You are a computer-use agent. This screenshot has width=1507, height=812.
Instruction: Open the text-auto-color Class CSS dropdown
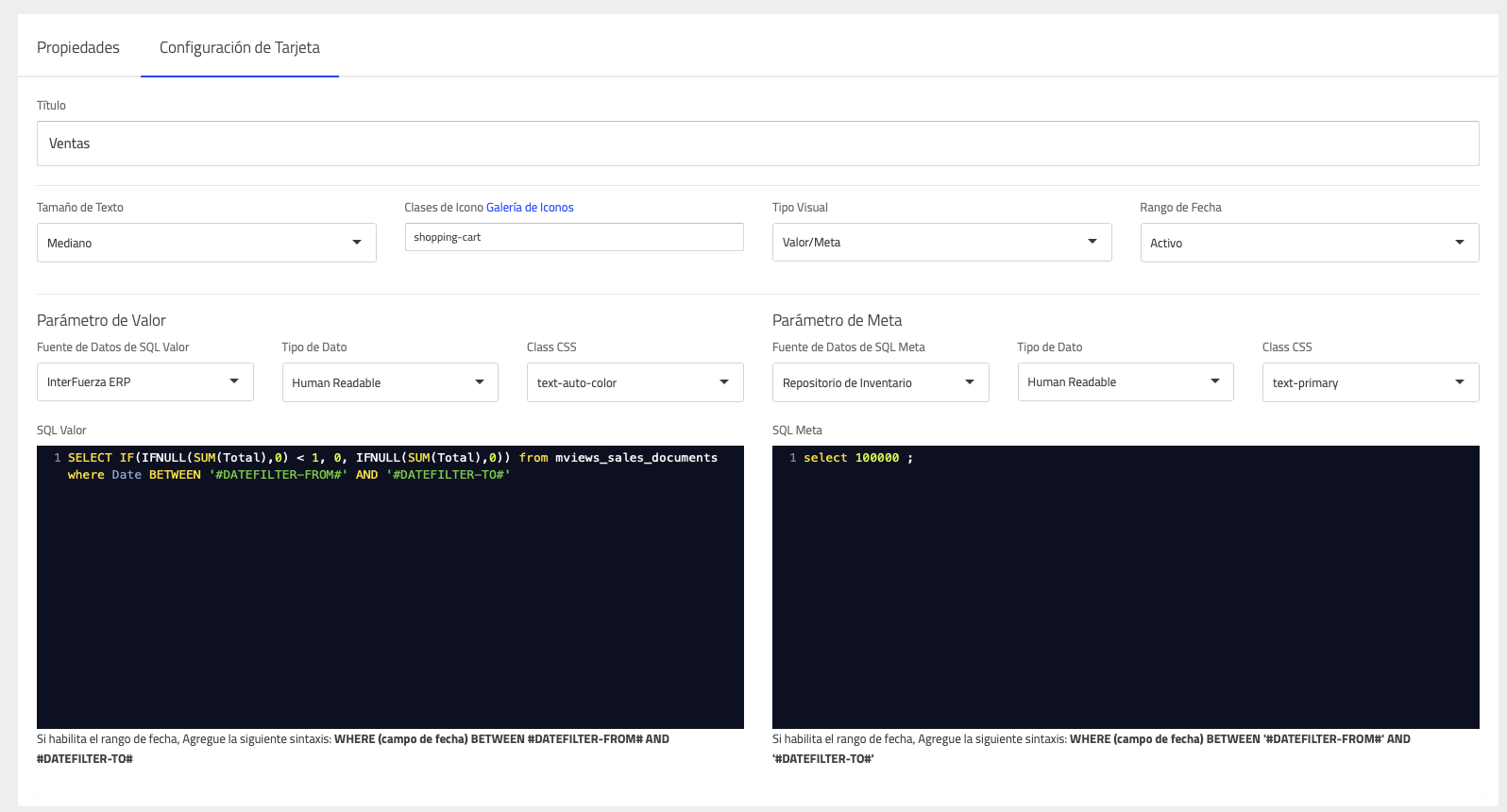(x=635, y=382)
